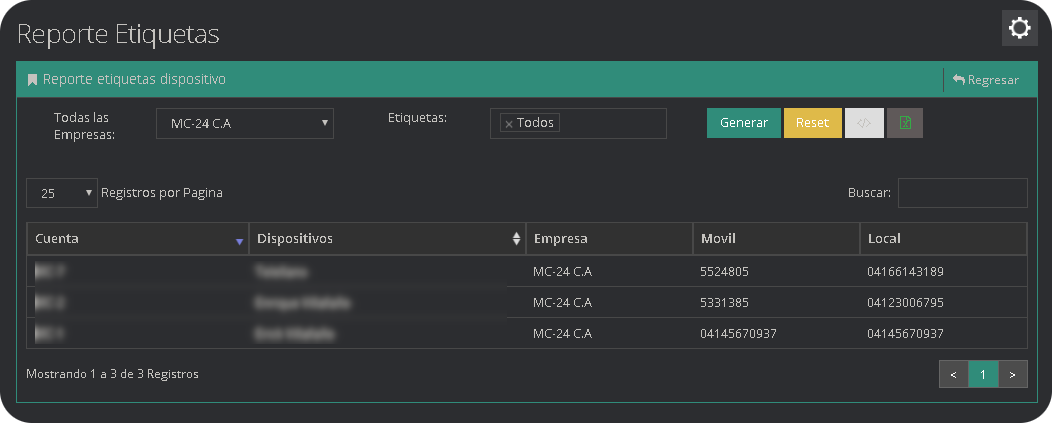This screenshot has width=1052, height=423.
Task: Go to the next page arrow
Action: pyautogui.click(x=1013, y=375)
